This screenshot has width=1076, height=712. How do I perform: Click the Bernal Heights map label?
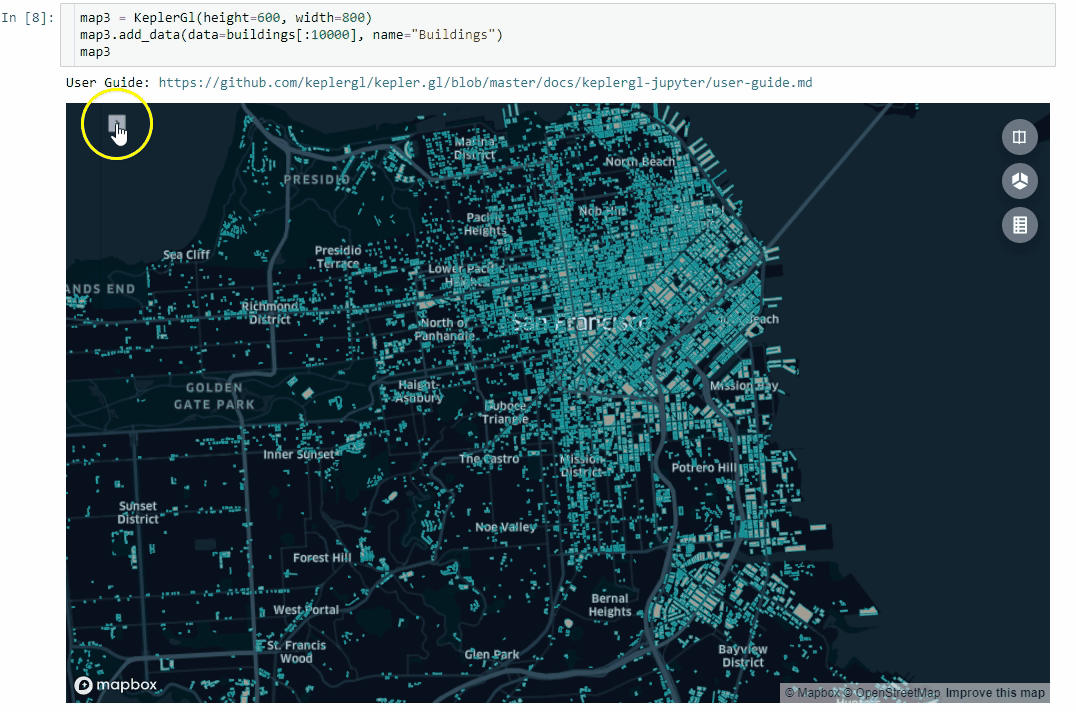609,605
